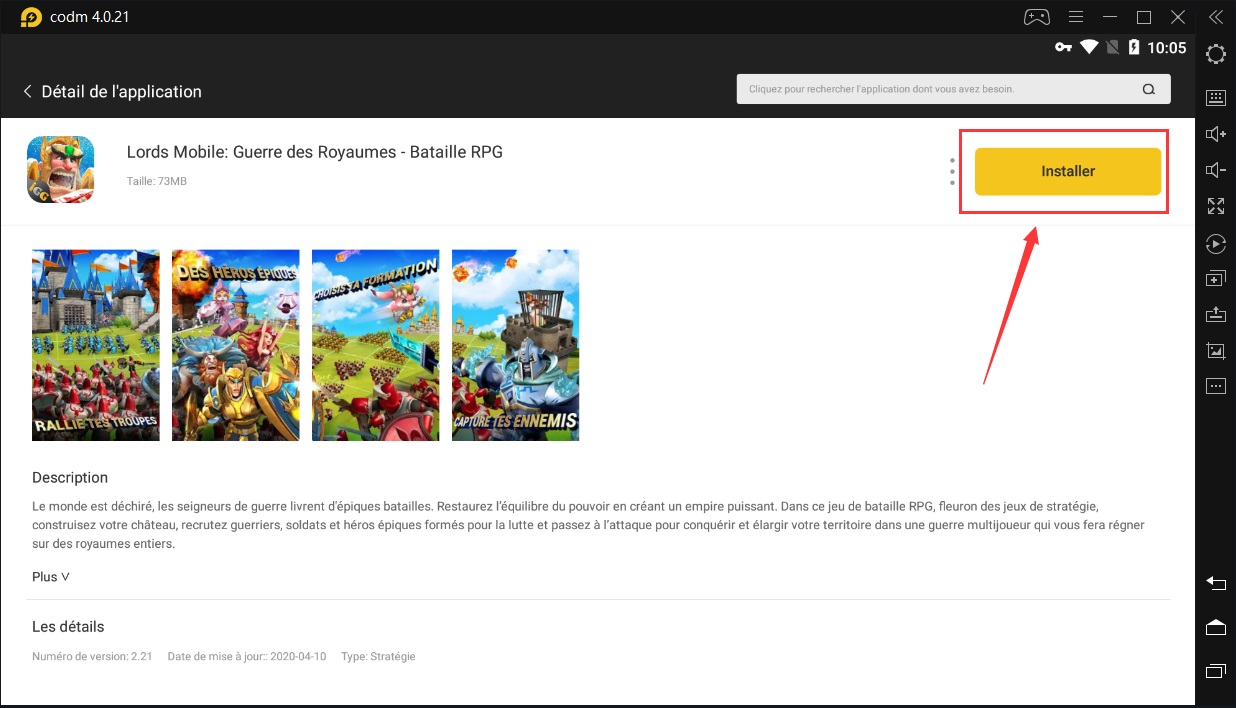The width and height of the screenshot is (1236, 708).
Task: Create a new emulator instance
Action: pyautogui.click(x=1215, y=278)
